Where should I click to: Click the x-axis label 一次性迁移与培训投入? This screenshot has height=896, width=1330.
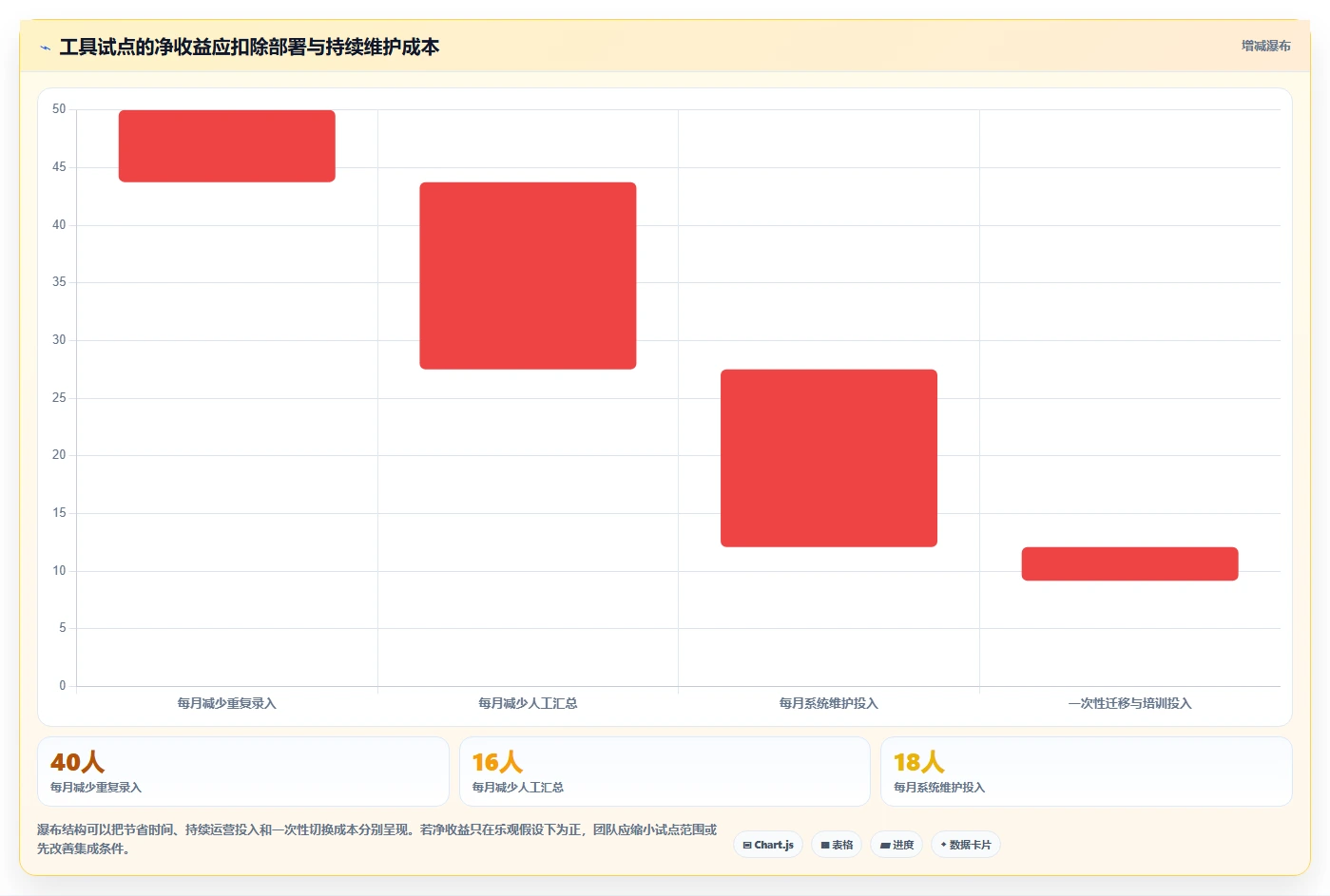pyautogui.click(x=1129, y=703)
